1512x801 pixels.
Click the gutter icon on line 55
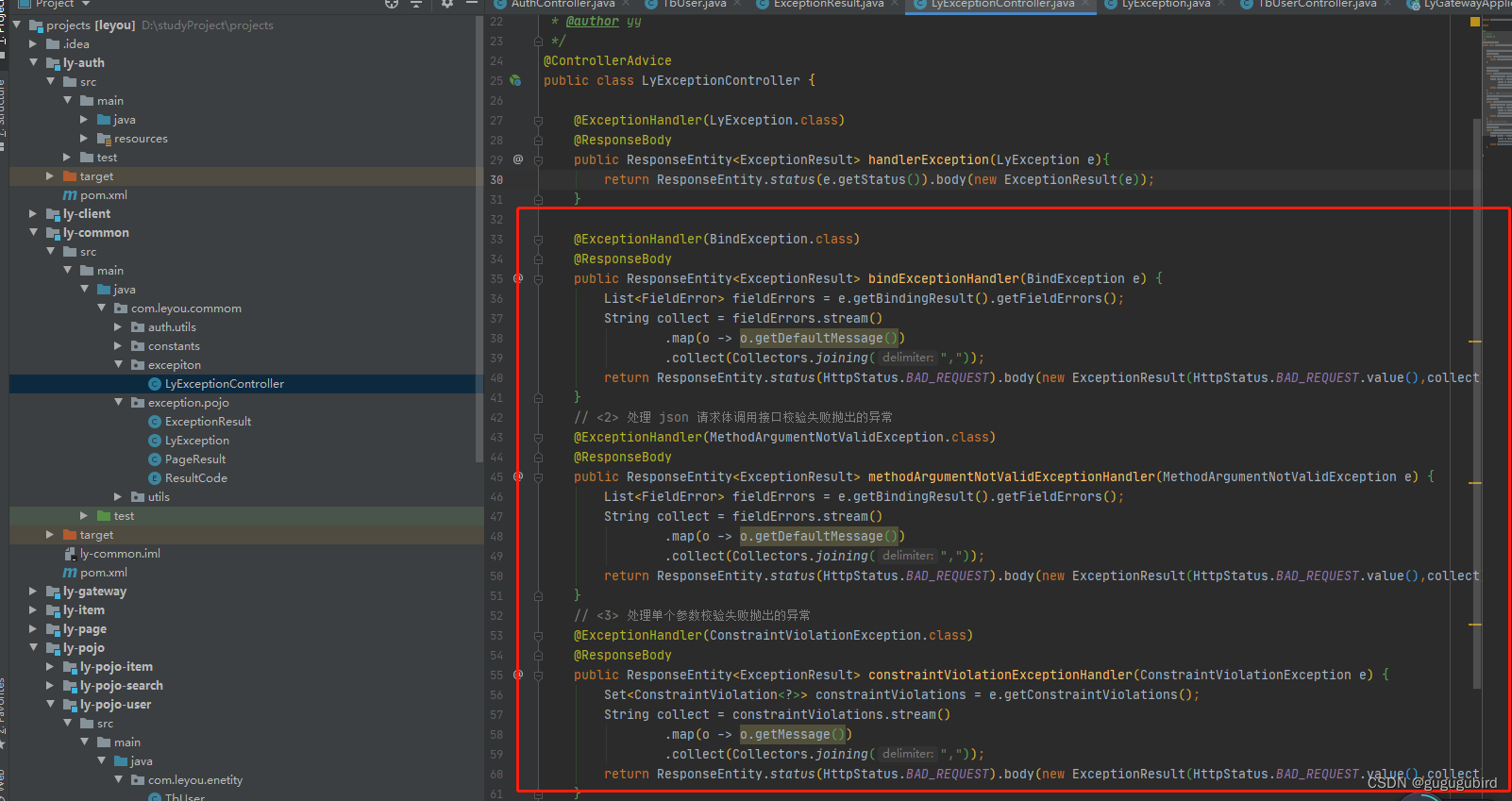pos(518,675)
